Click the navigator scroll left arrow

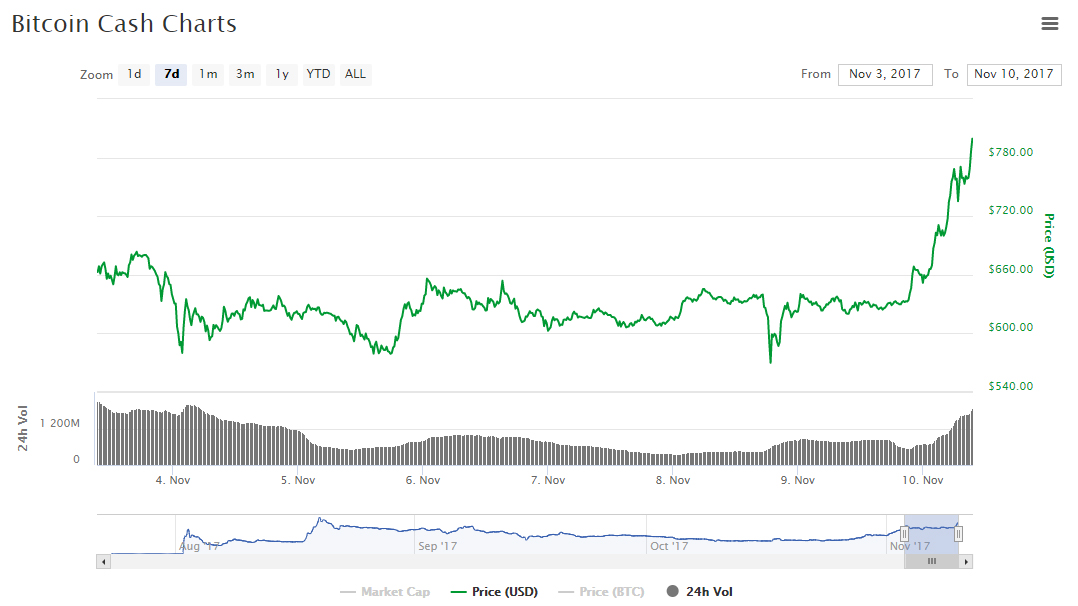pos(103,562)
